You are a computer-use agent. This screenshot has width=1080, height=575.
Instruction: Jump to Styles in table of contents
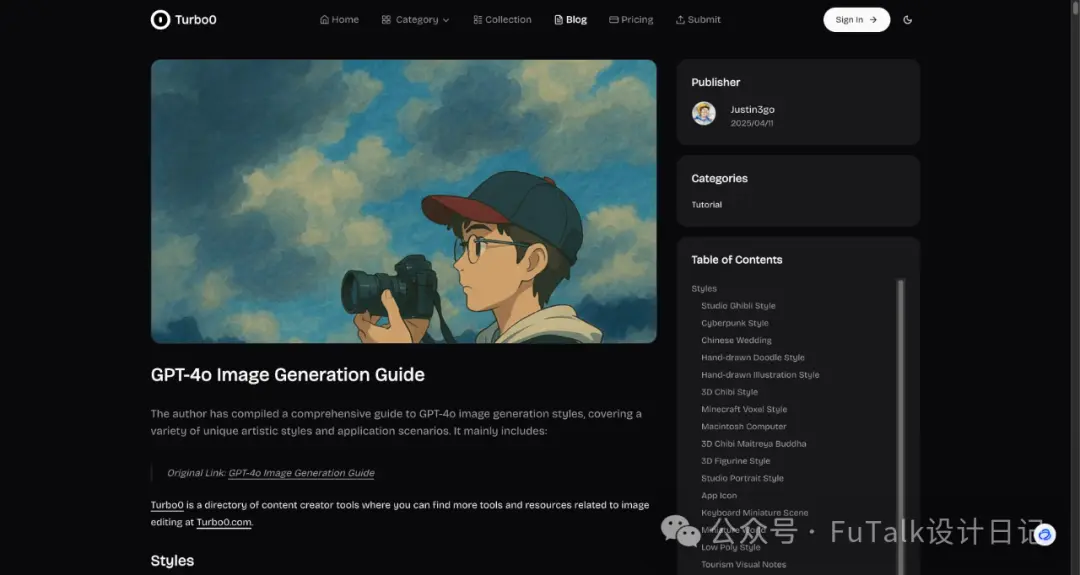coord(704,289)
